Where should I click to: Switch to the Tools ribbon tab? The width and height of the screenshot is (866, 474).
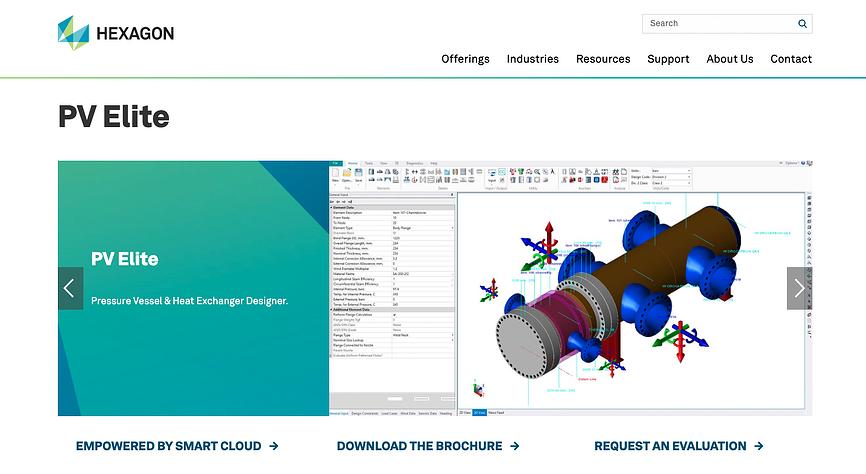pyautogui.click(x=368, y=164)
